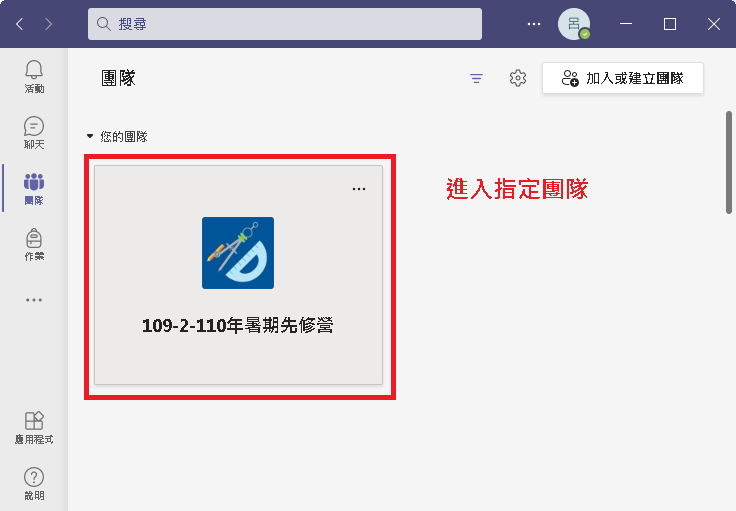The height and width of the screenshot is (511, 736).
Task: Open more options on the team card
Action: [x=359, y=189]
